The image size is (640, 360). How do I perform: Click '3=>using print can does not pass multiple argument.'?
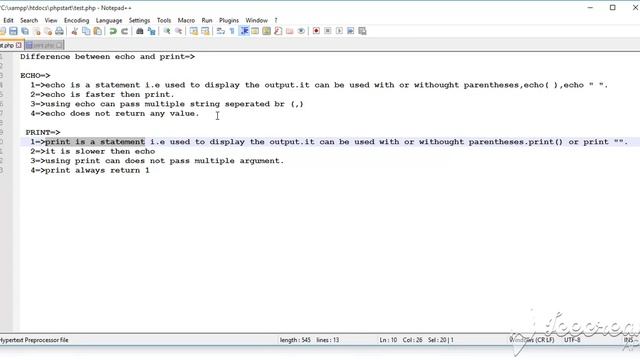point(157,161)
